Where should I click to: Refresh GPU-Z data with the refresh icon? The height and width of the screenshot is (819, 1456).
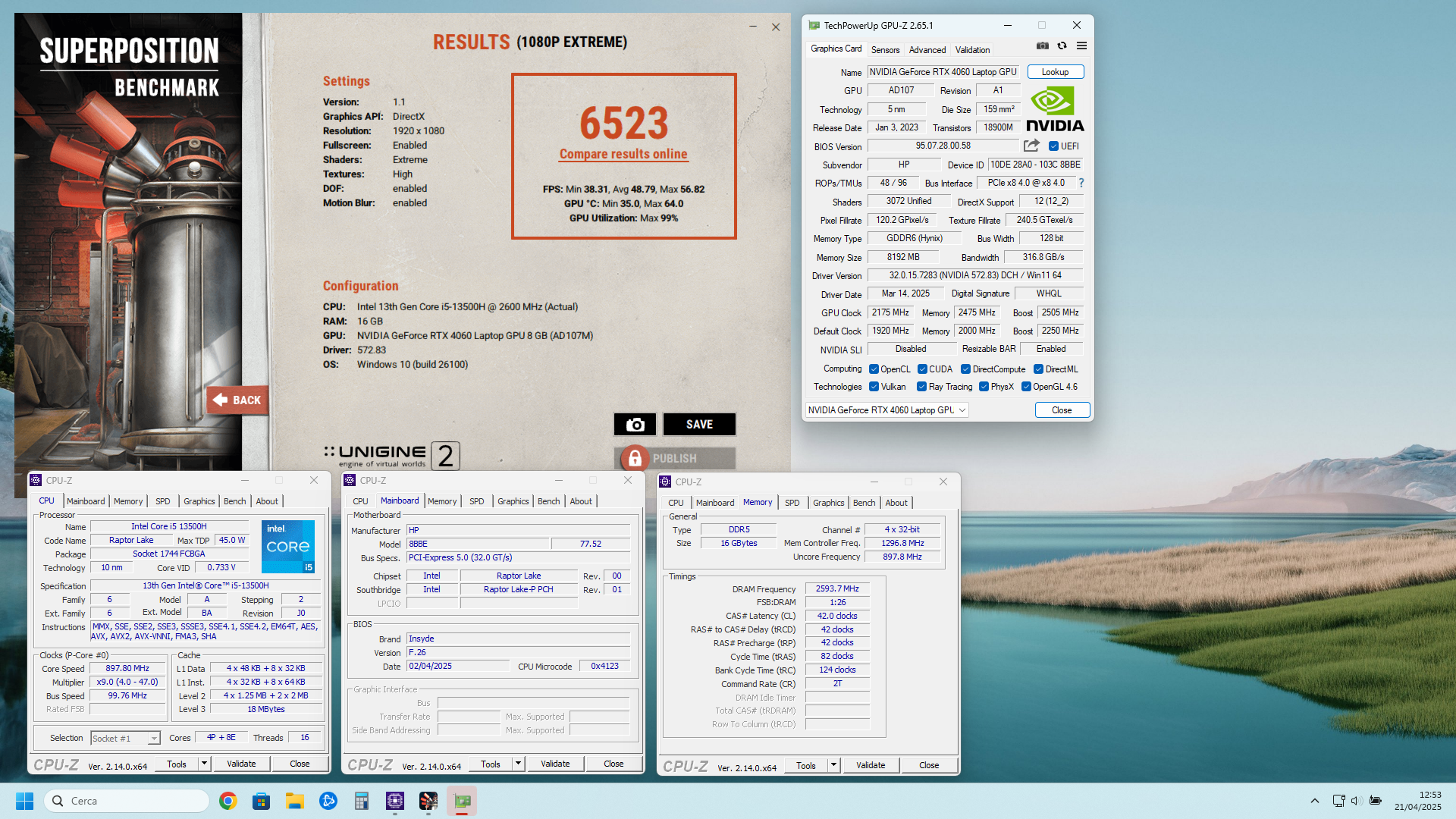point(1062,46)
